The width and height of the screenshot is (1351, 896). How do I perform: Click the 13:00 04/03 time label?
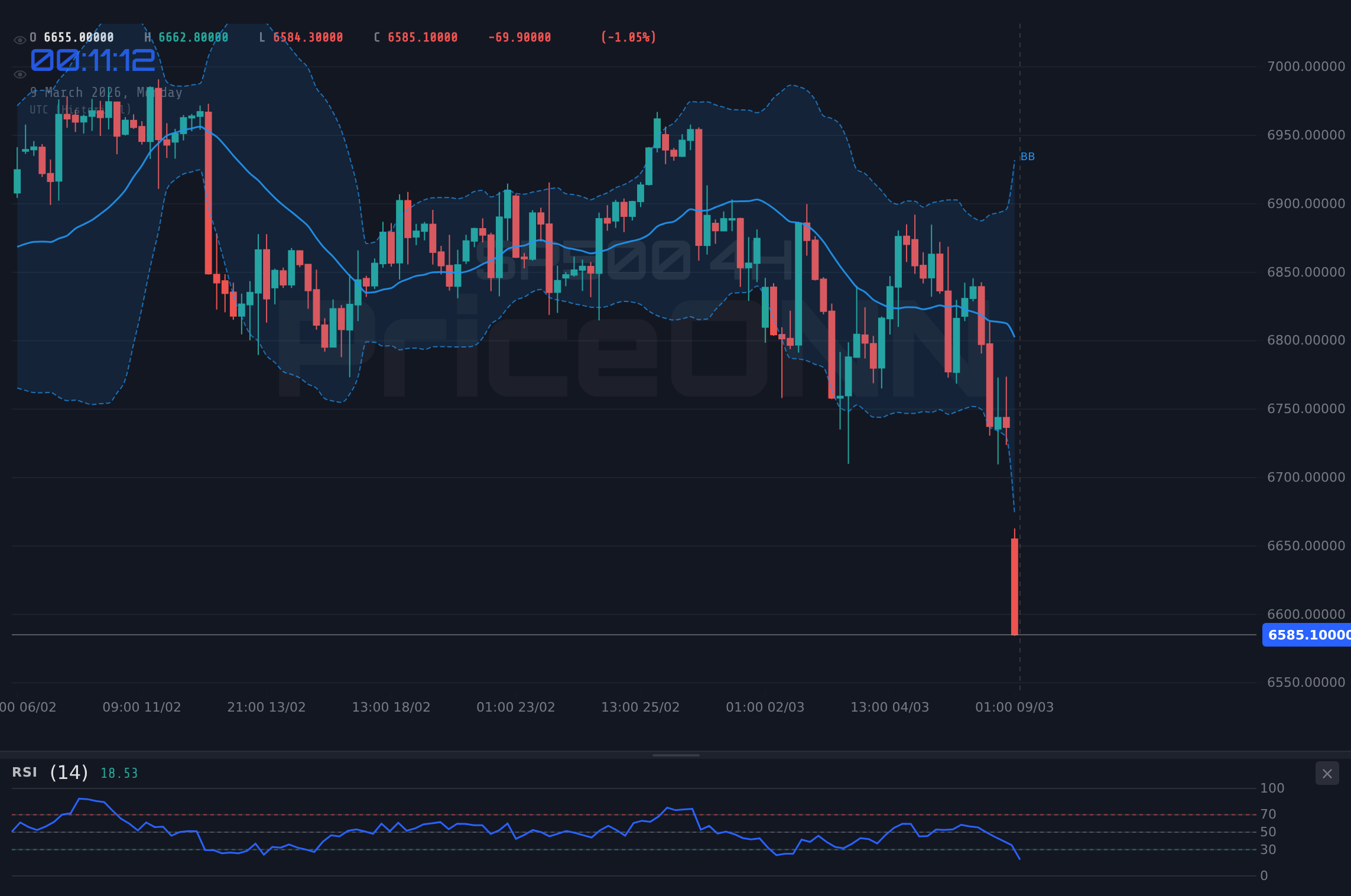pos(890,707)
